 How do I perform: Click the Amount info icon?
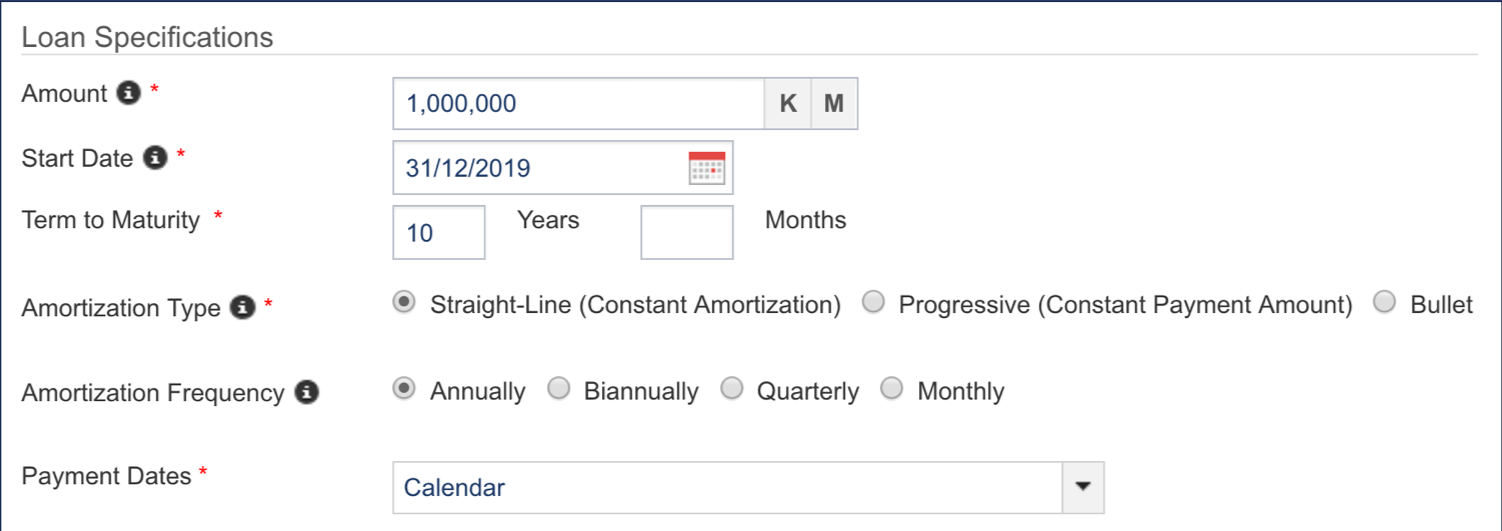(128, 93)
